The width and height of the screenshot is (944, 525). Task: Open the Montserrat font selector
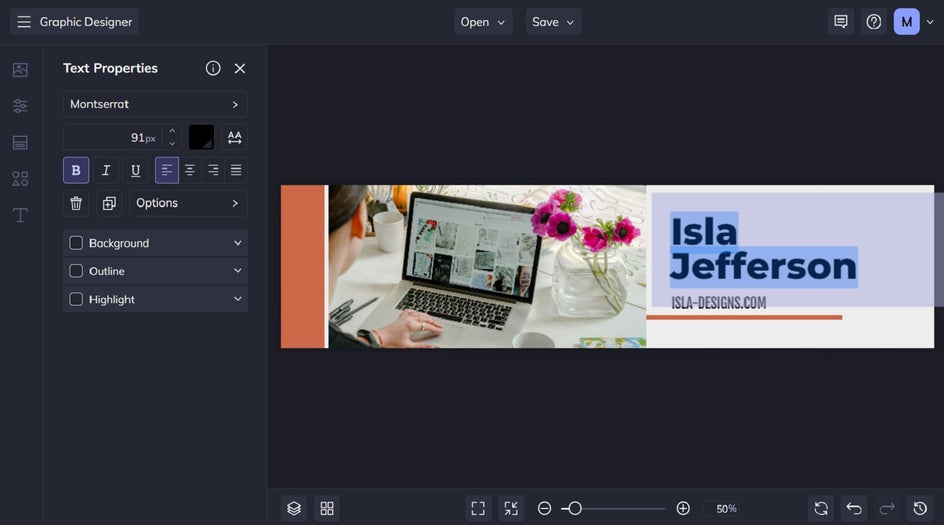pyautogui.click(x=155, y=104)
